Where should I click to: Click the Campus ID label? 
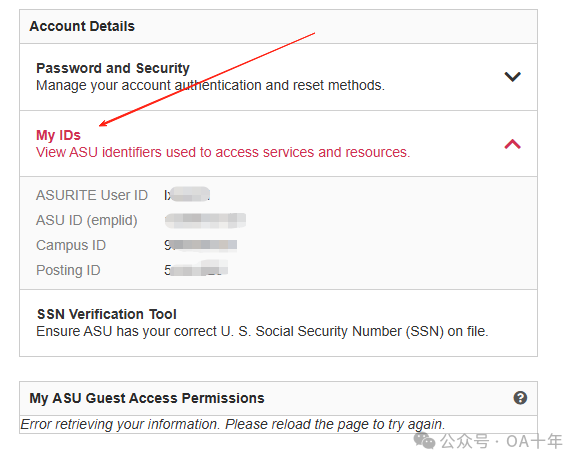tap(71, 245)
